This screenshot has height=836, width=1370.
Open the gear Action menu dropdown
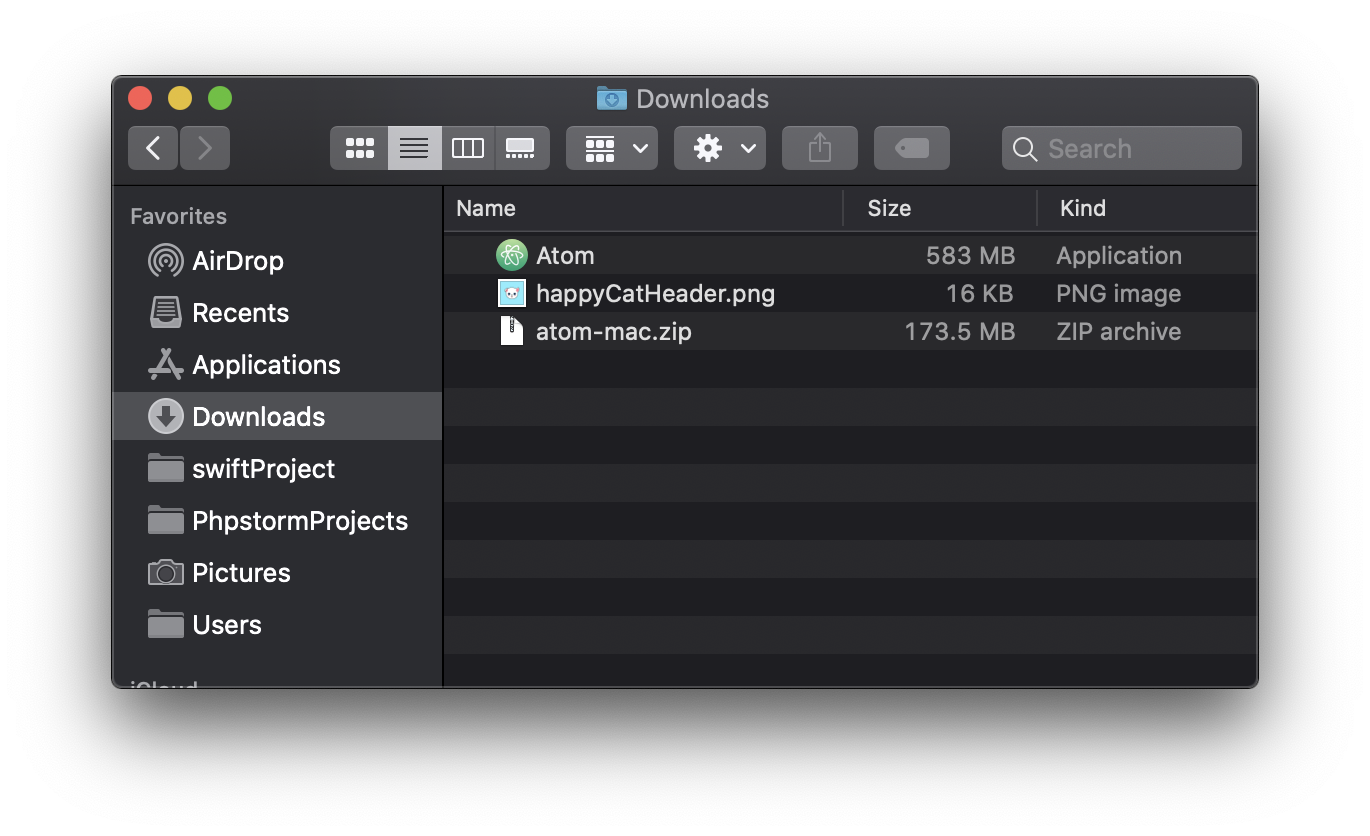[720, 148]
